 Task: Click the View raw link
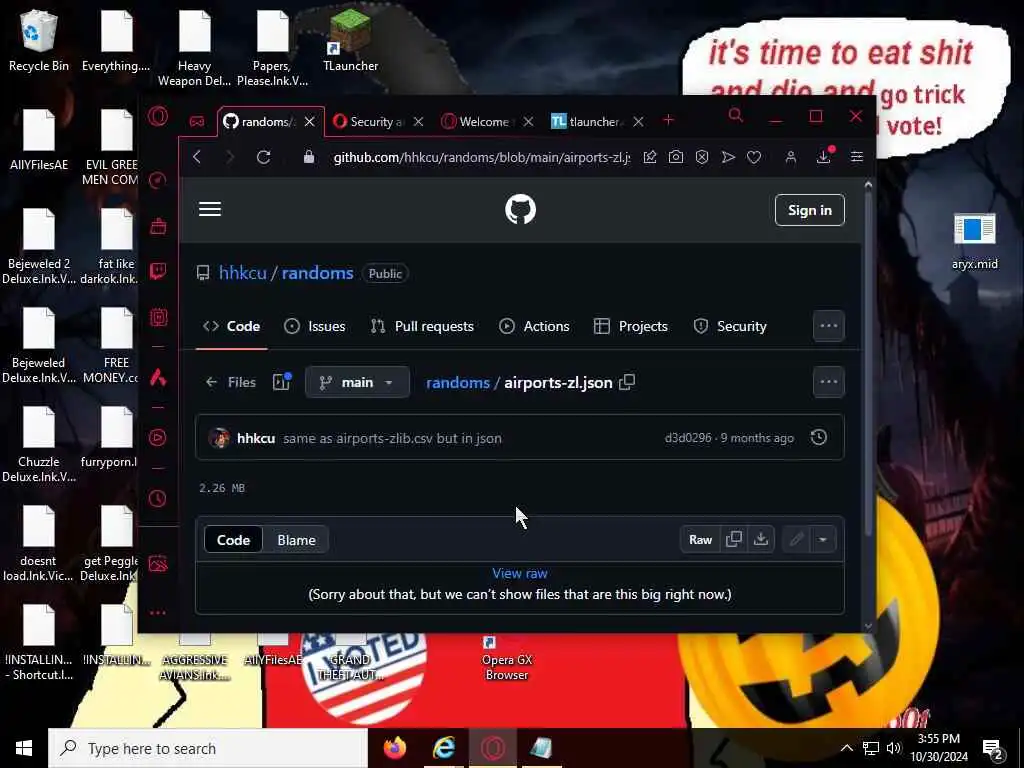[520, 573]
